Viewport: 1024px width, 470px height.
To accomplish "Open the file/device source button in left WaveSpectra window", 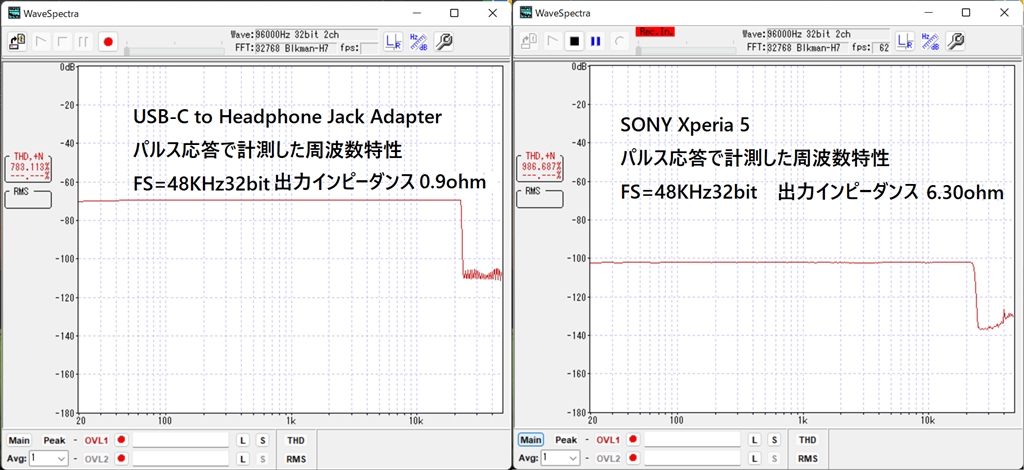I will coord(16,42).
